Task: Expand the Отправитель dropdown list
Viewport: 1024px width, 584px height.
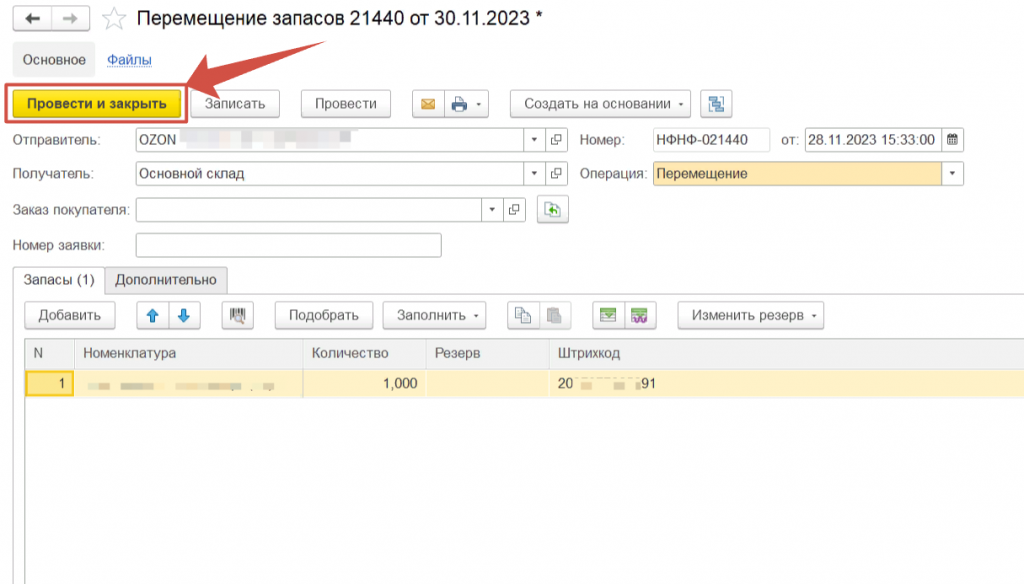Action: pos(534,140)
